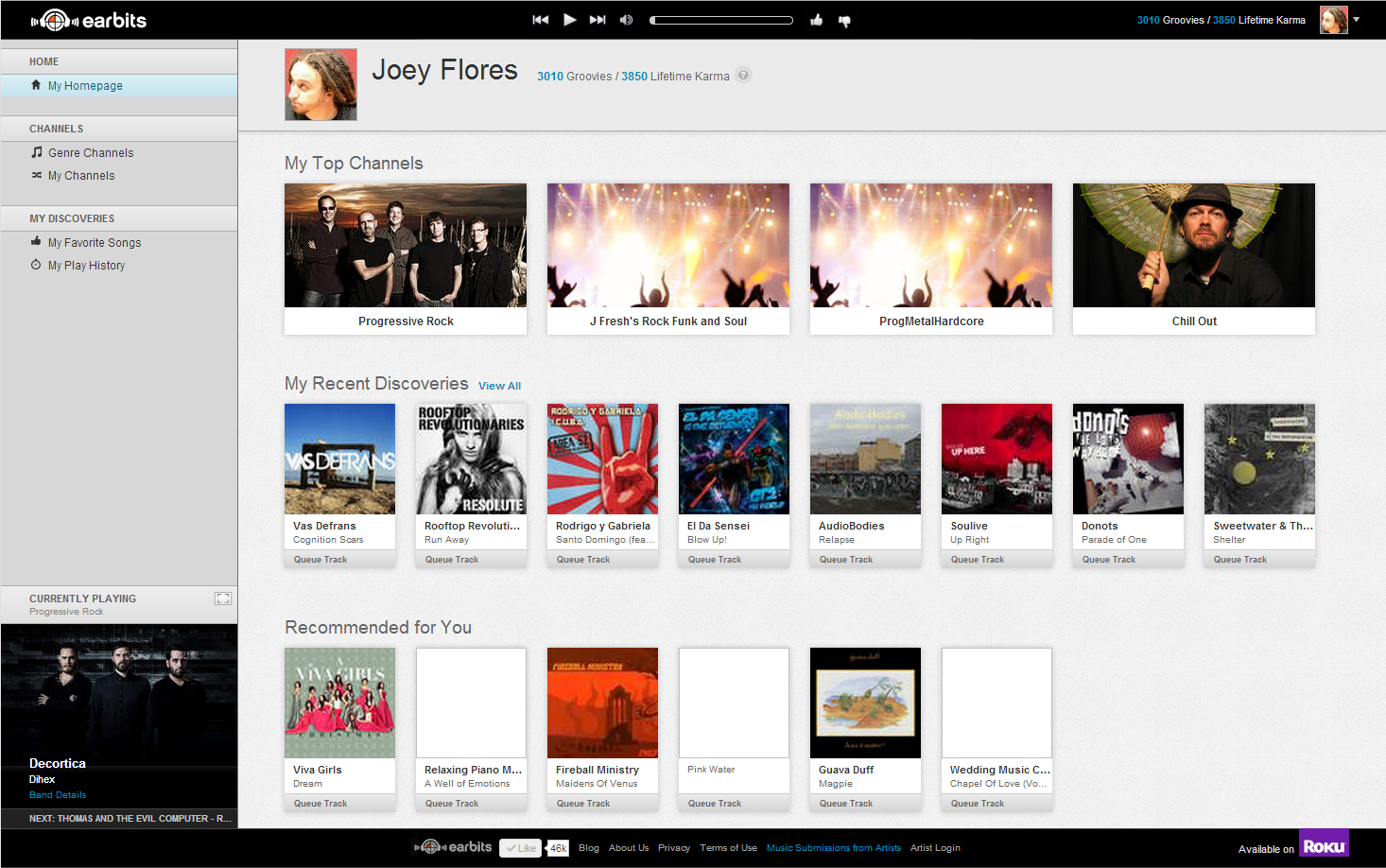Open Terms of Use footer link
This screenshot has height=868, width=1386.
pyautogui.click(x=729, y=848)
